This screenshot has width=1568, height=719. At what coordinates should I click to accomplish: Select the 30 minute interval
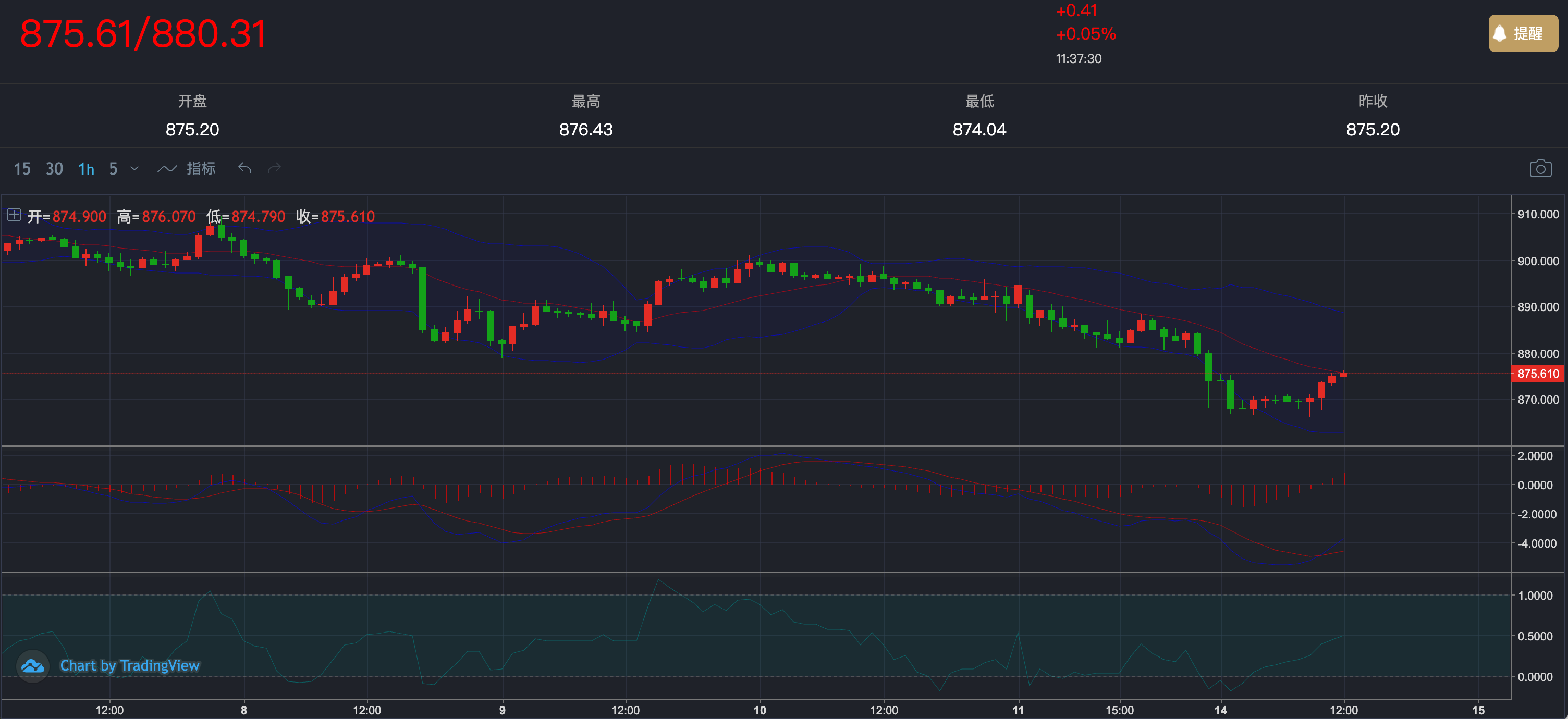click(54, 168)
